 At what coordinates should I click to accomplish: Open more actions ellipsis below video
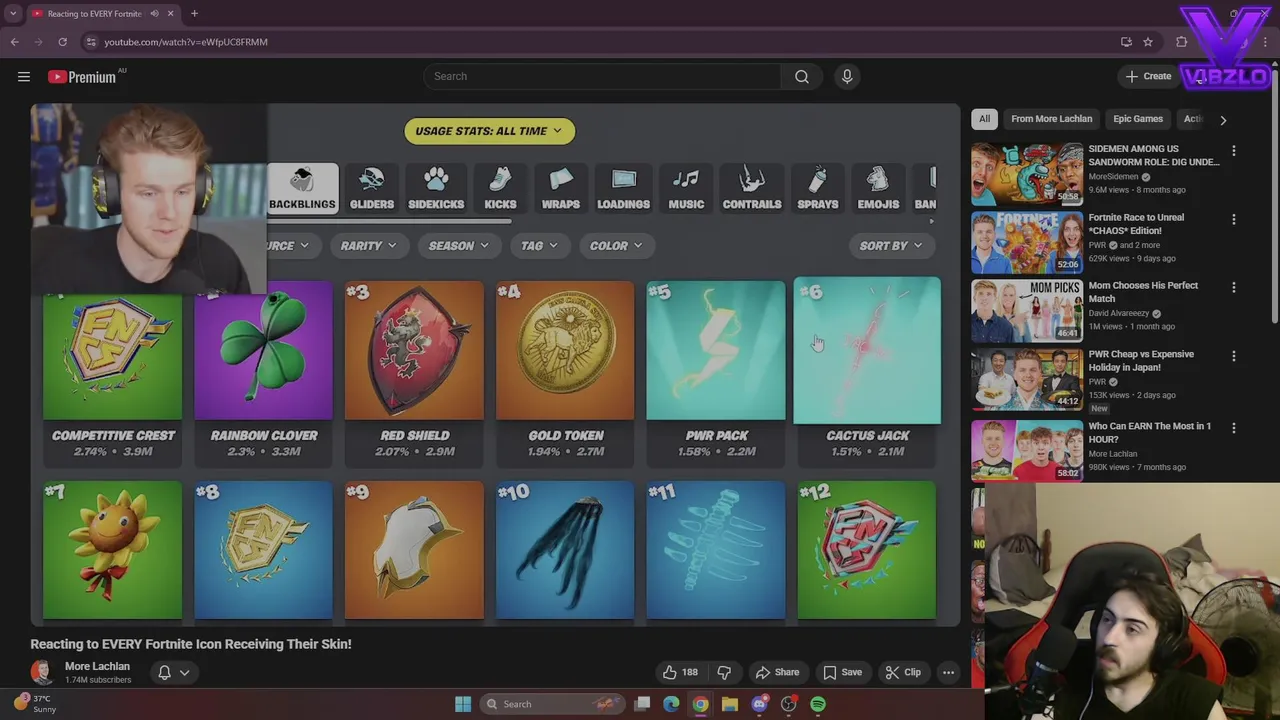(948, 672)
